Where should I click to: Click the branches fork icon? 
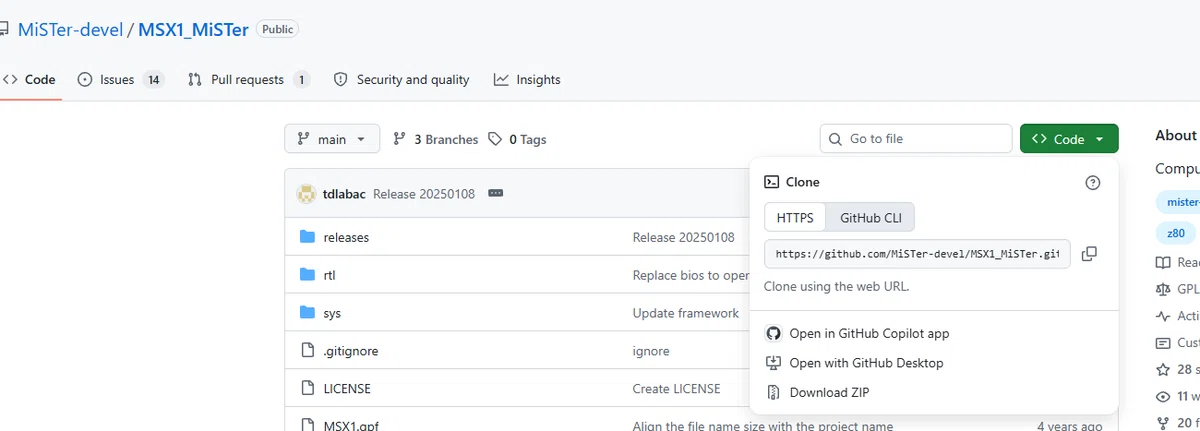400,139
